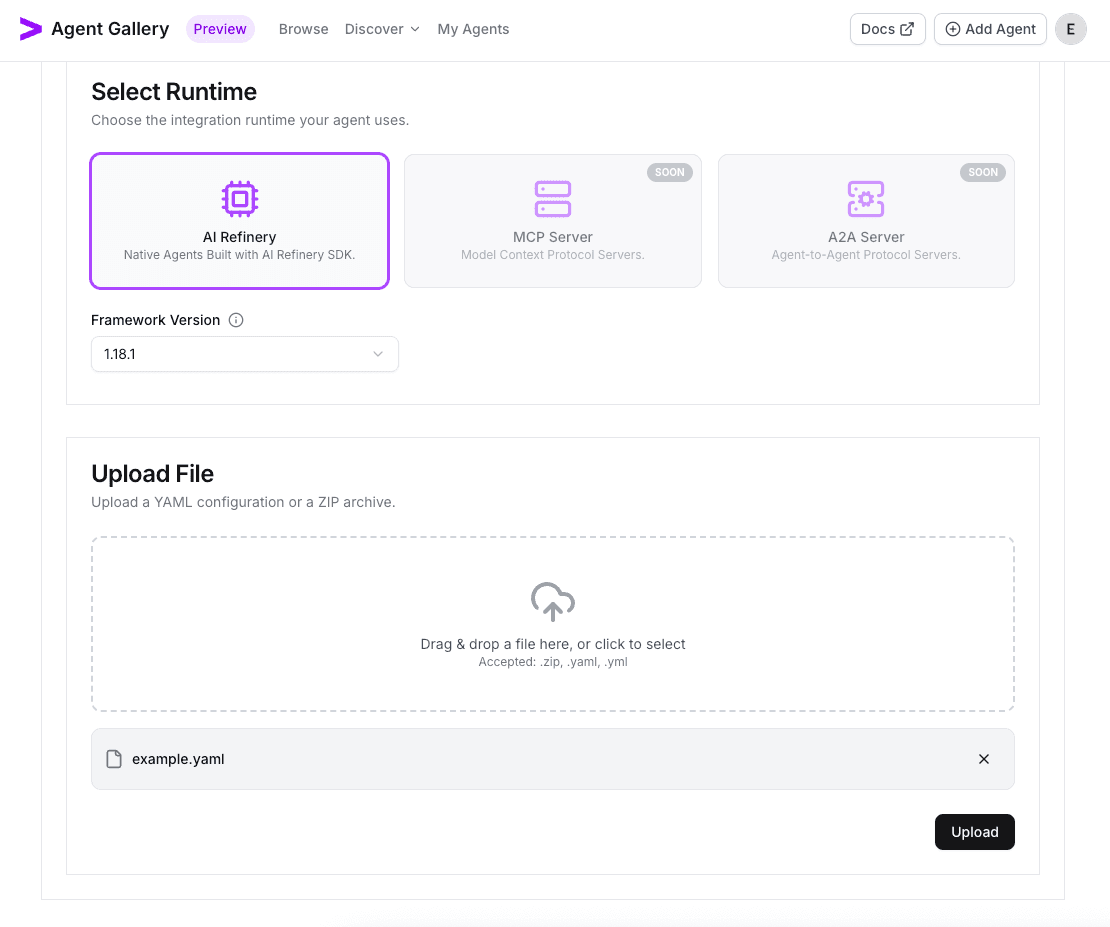Screen dimensions: 1110x927
Task: Click the cloud upload icon
Action: [x=553, y=602]
